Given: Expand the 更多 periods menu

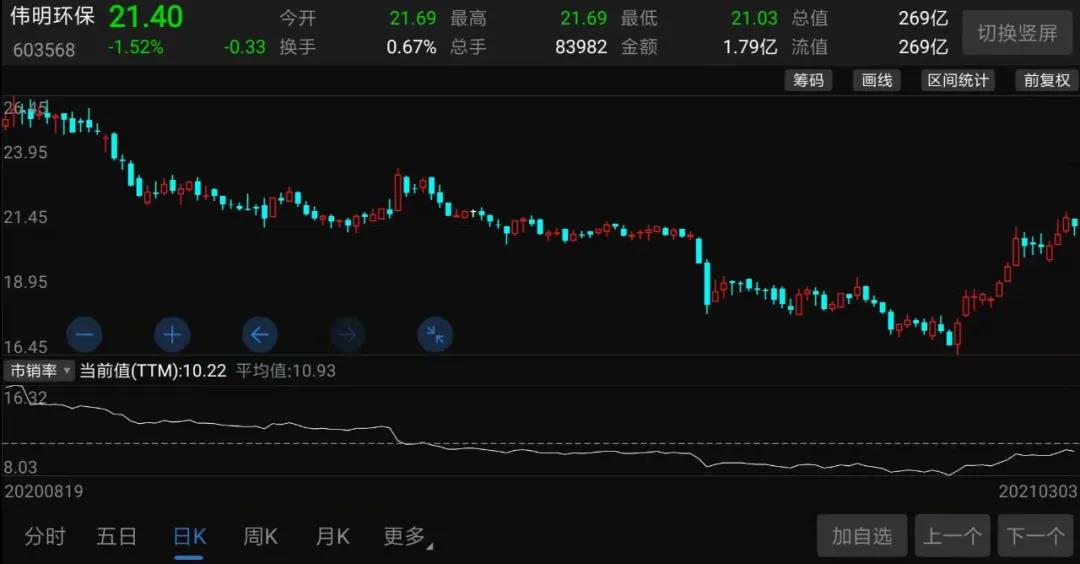Looking at the screenshot, I should pos(407,537).
